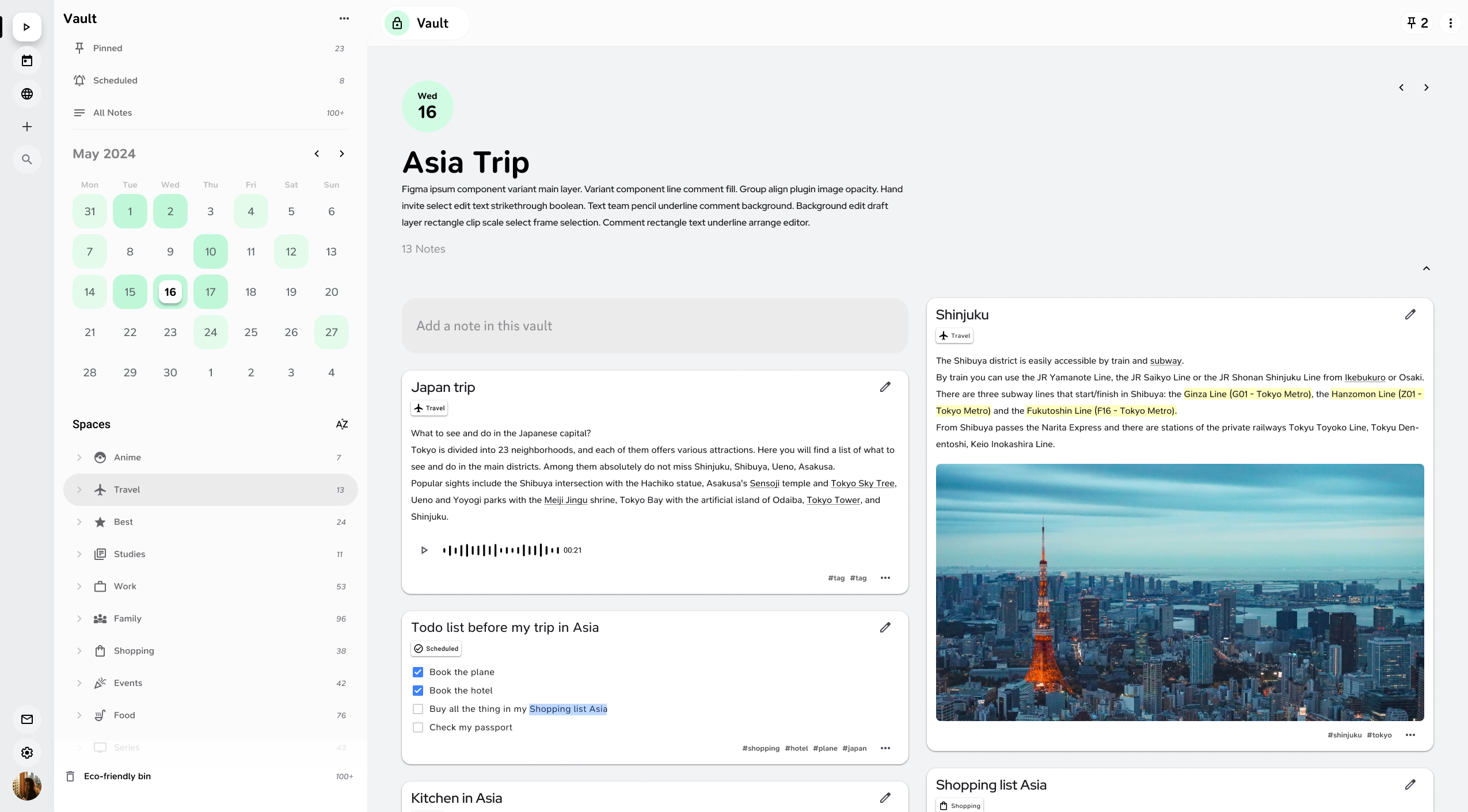The height and width of the screenshot is (812, 1468).
Task: Expand the Travel space chevron
Action: [79, 490]
